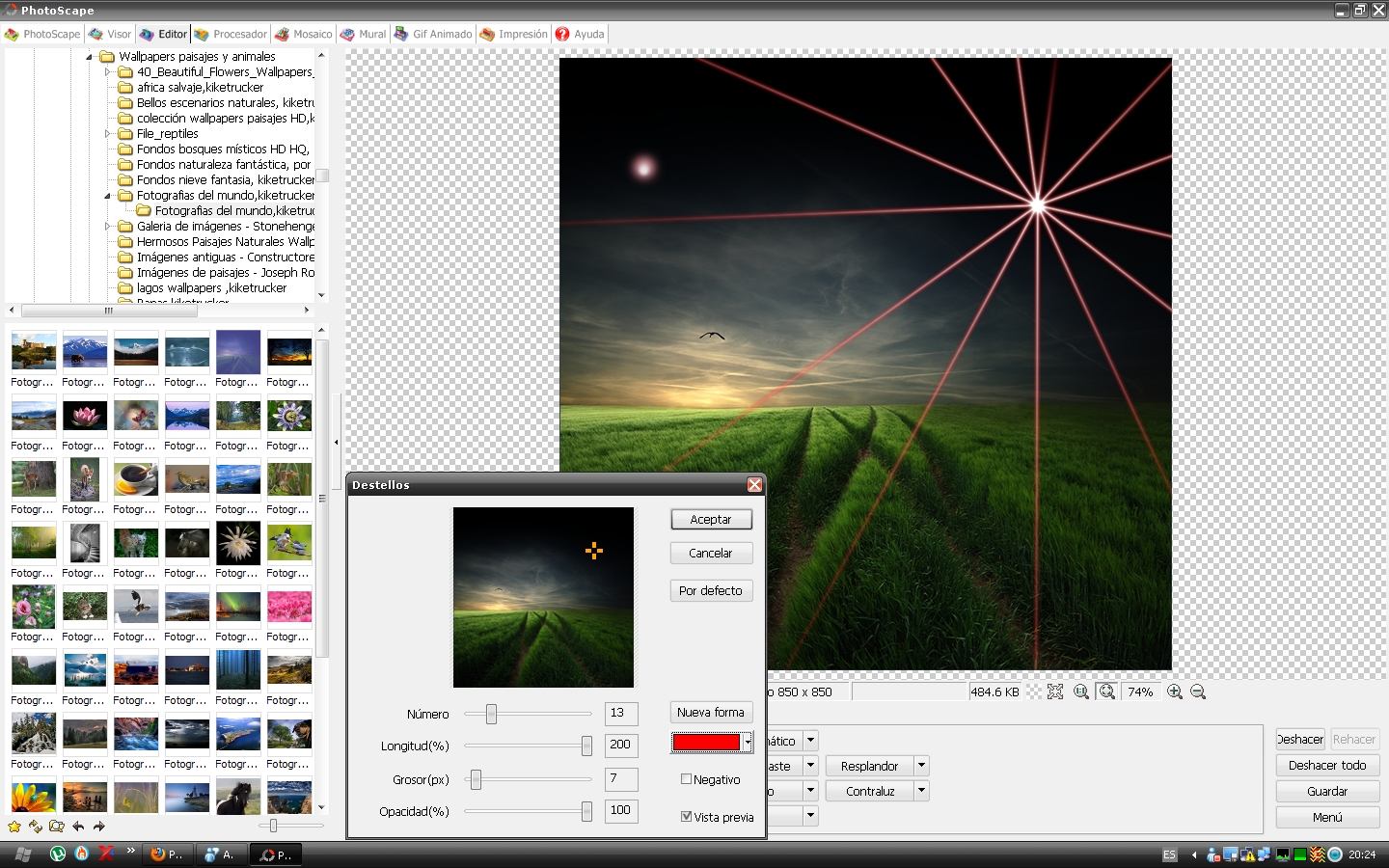Select the coffee cup thumbnail
This screenshot has width=1389, height=868.
pyautogui.click(x=136, y=479)
